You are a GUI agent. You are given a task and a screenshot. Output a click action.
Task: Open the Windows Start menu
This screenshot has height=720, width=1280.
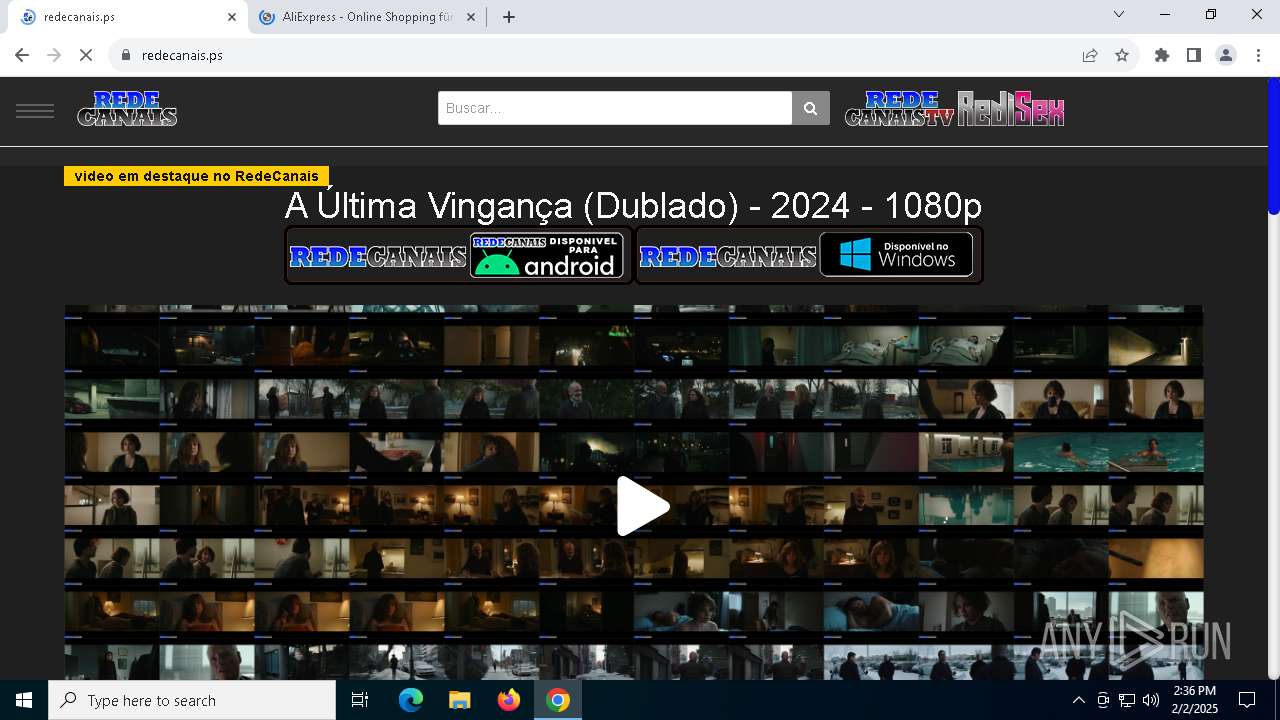(24, 700)
